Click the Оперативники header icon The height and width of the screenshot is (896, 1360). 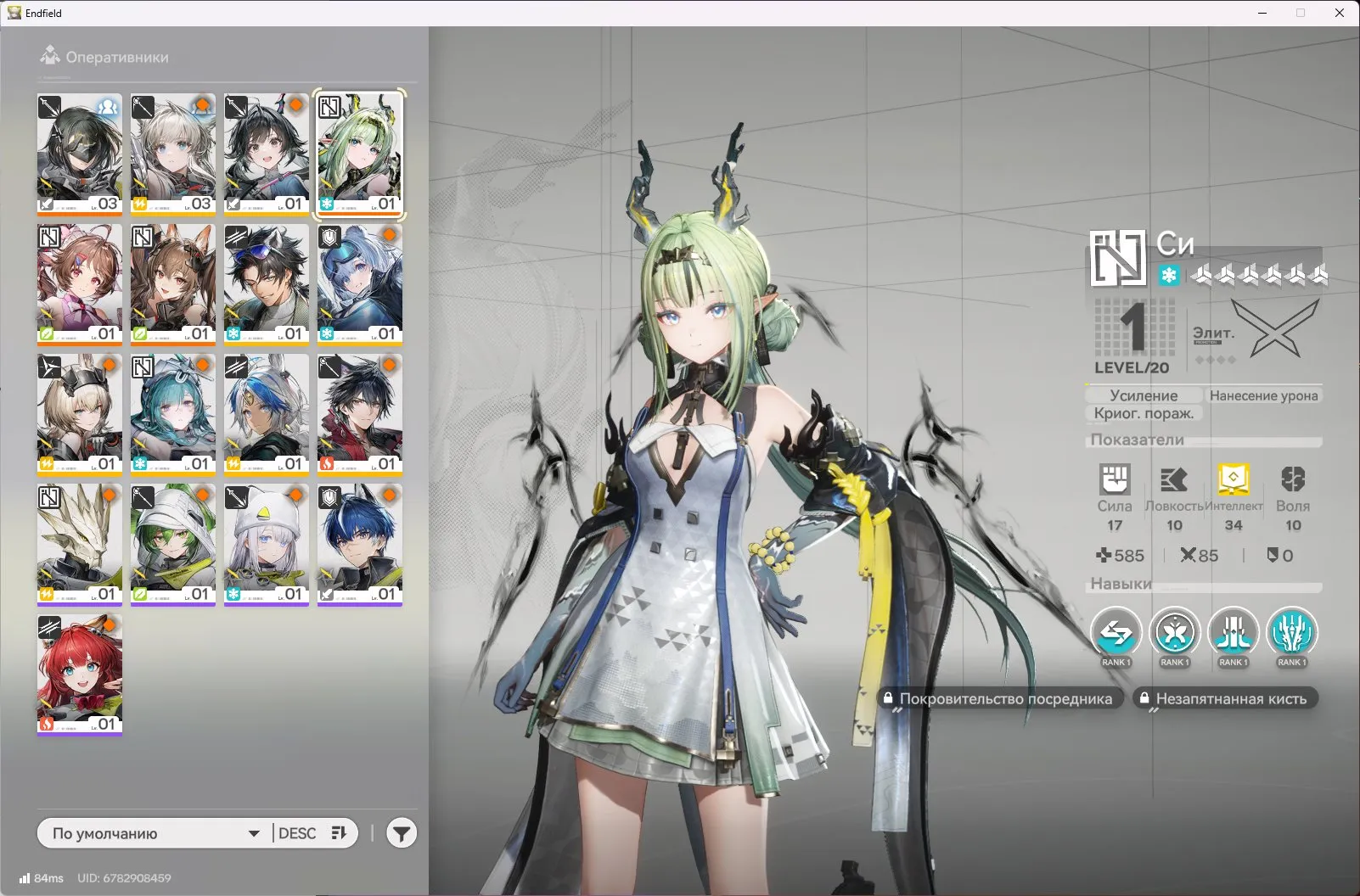(50, 57)
